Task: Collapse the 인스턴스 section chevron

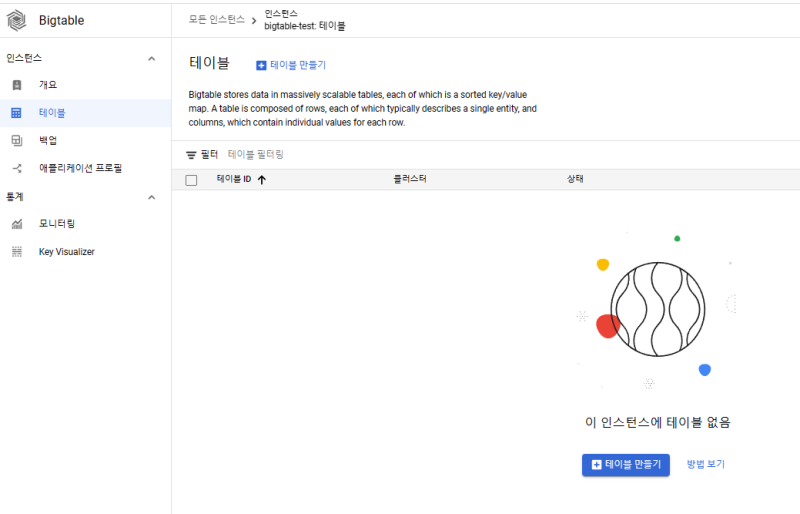Action: (152, 59)
